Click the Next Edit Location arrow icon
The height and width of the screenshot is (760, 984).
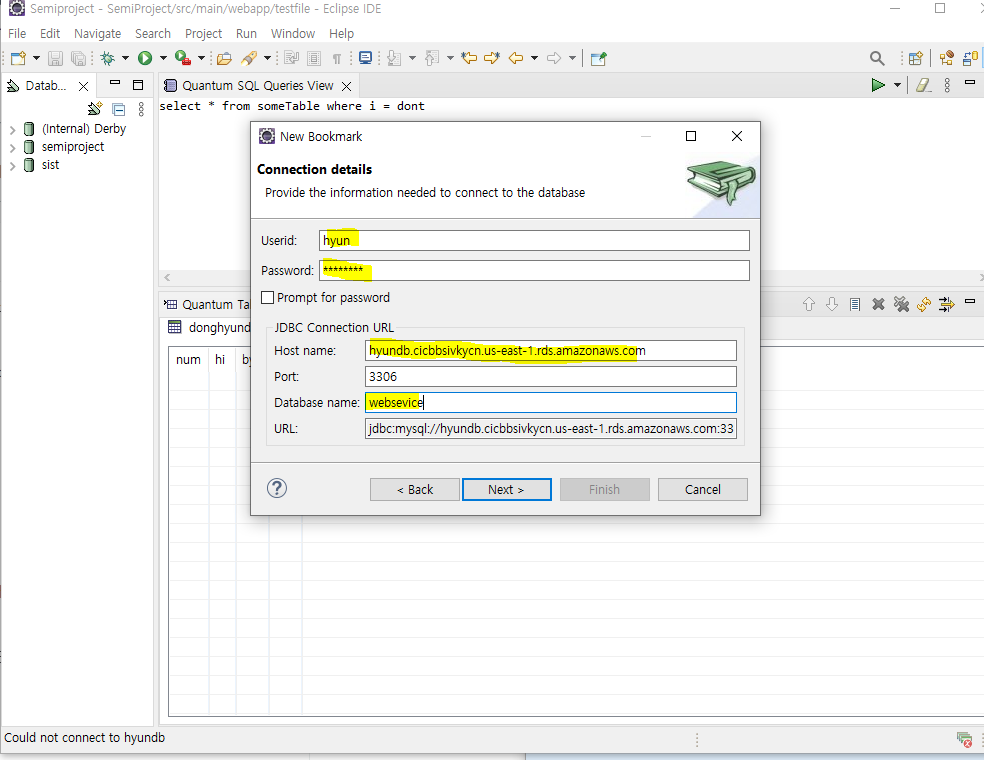(492, 58)
